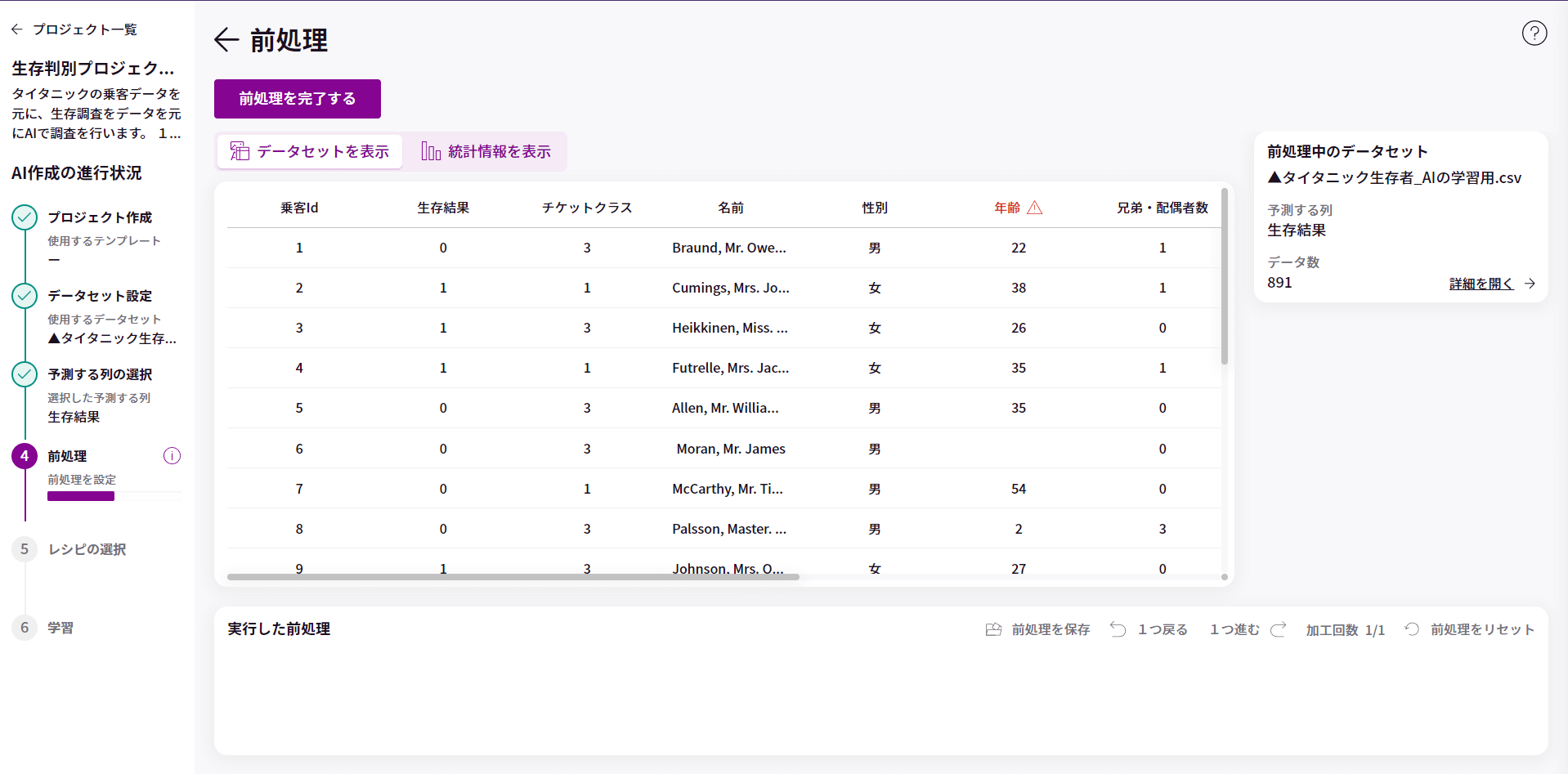Click the データセット設定 completed checkmark icon
This screenshot has width=1568, height=774.
(x=25, y=296)
